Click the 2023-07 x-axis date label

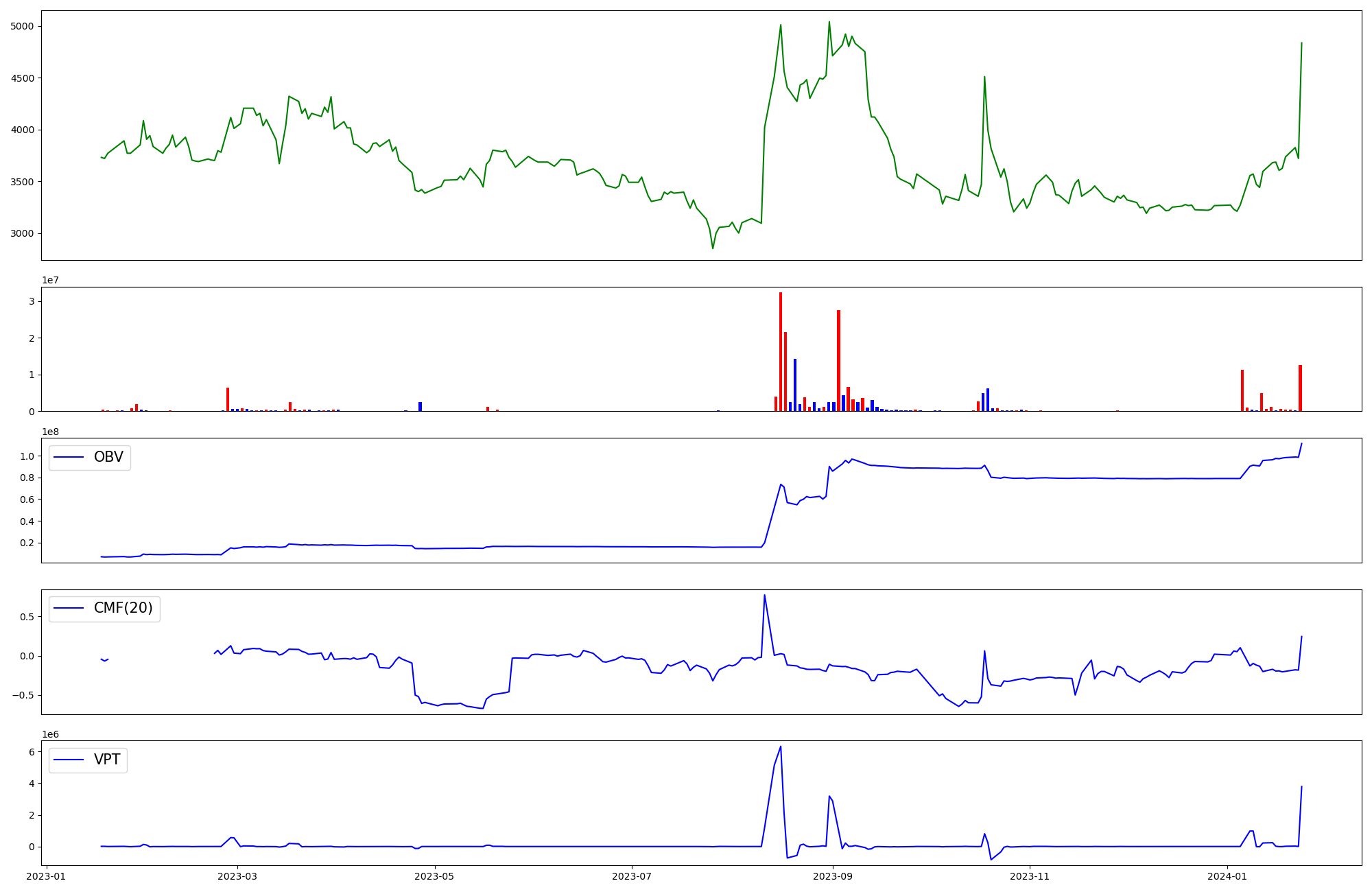tap(631, 876)
